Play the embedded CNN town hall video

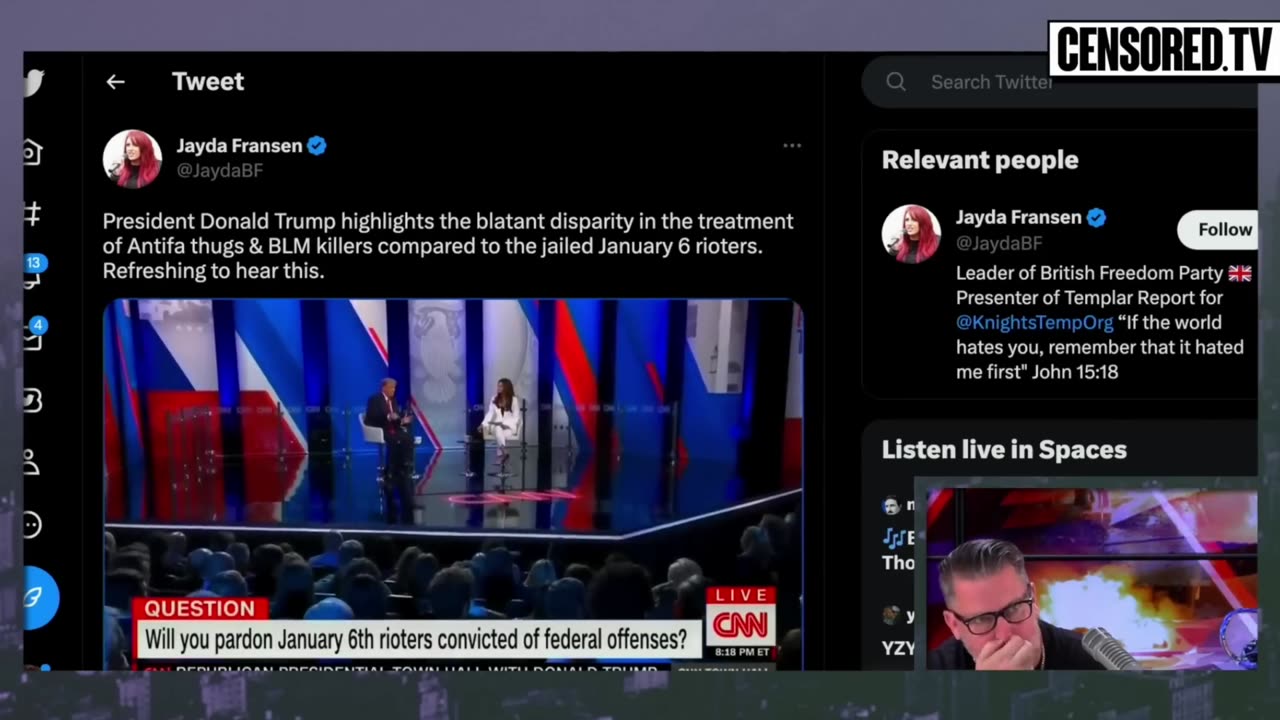tap(453, 484)
